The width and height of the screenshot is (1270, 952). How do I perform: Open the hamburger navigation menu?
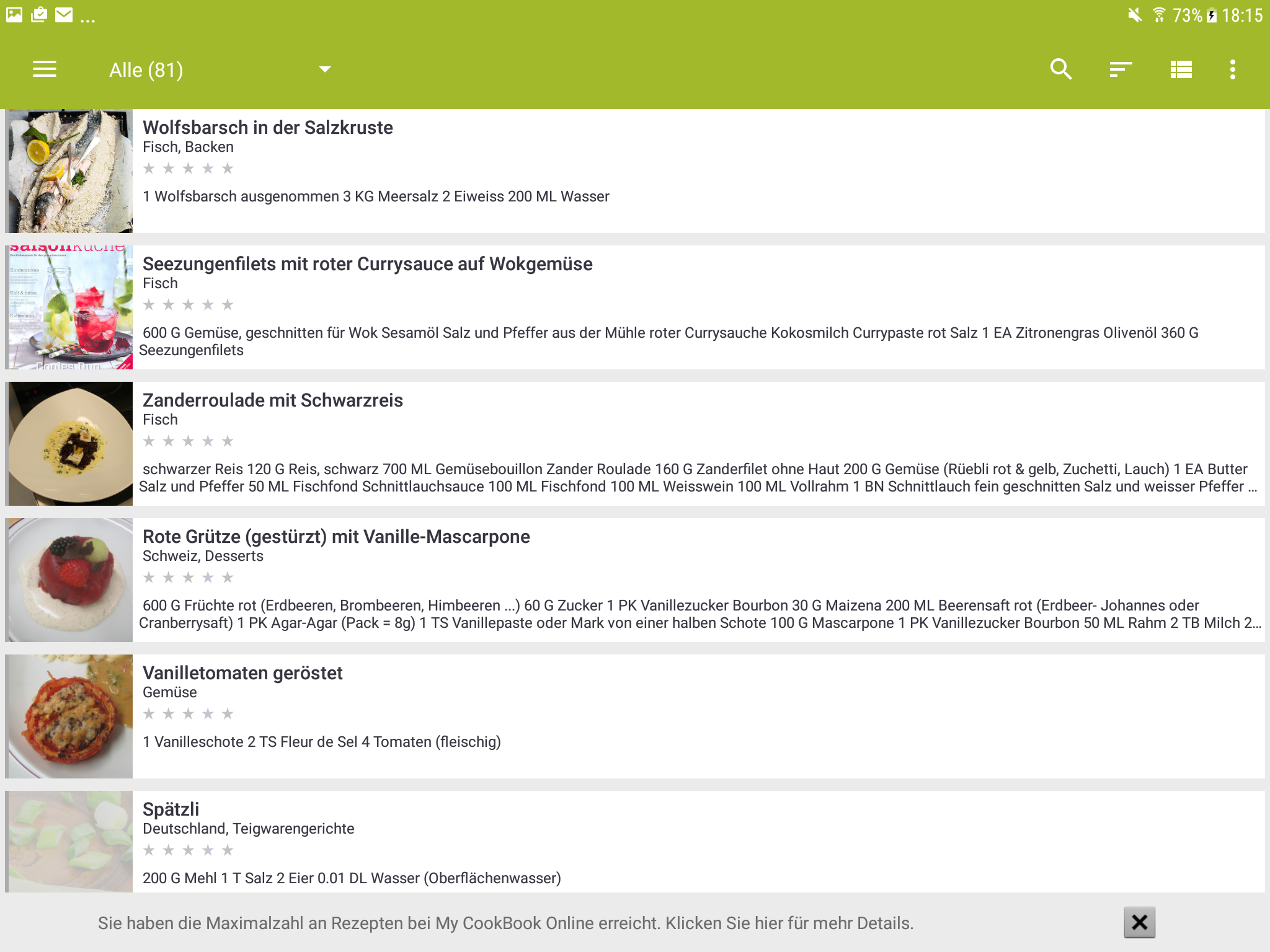pos(45,69)
